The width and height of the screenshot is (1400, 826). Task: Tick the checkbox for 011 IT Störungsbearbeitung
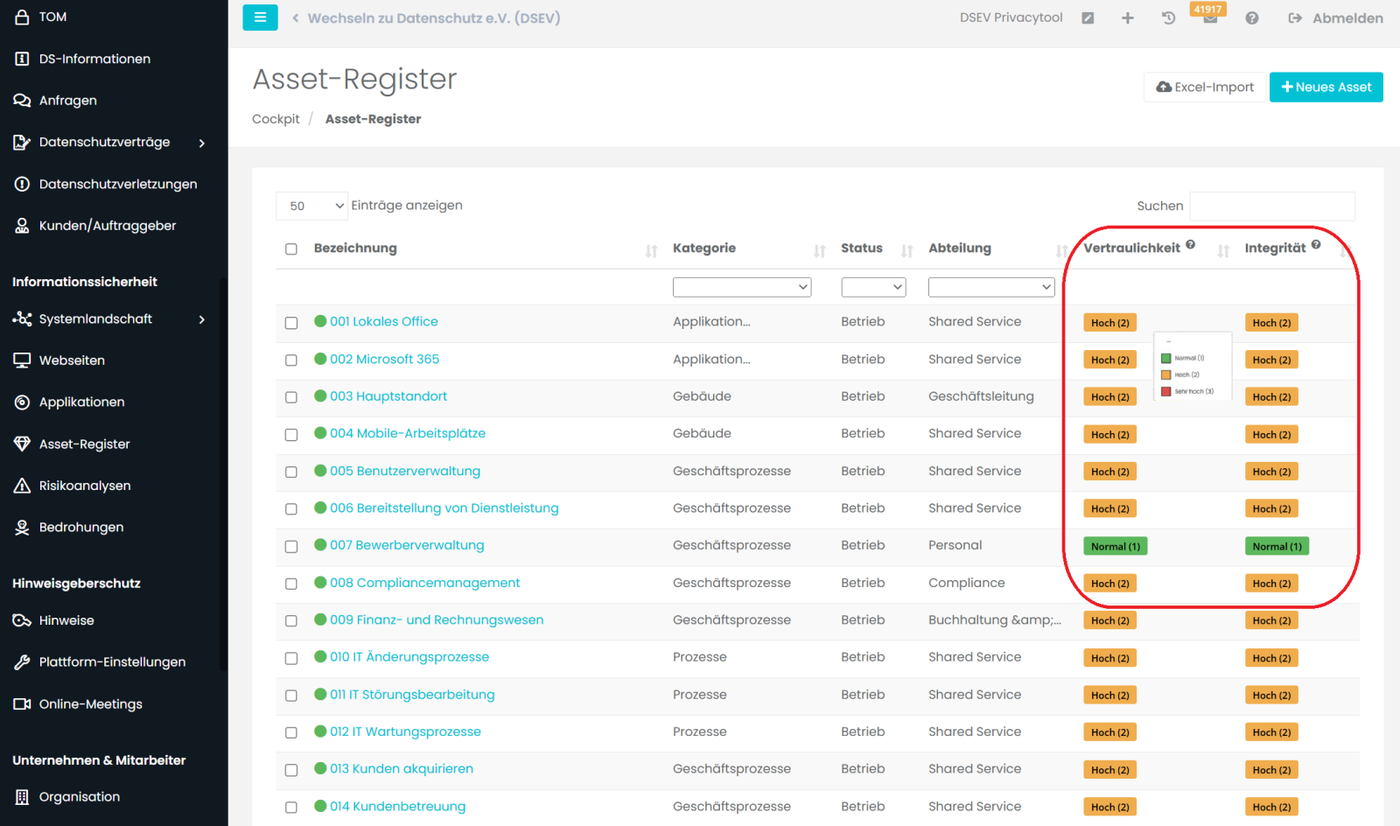(x=291, y=696)
